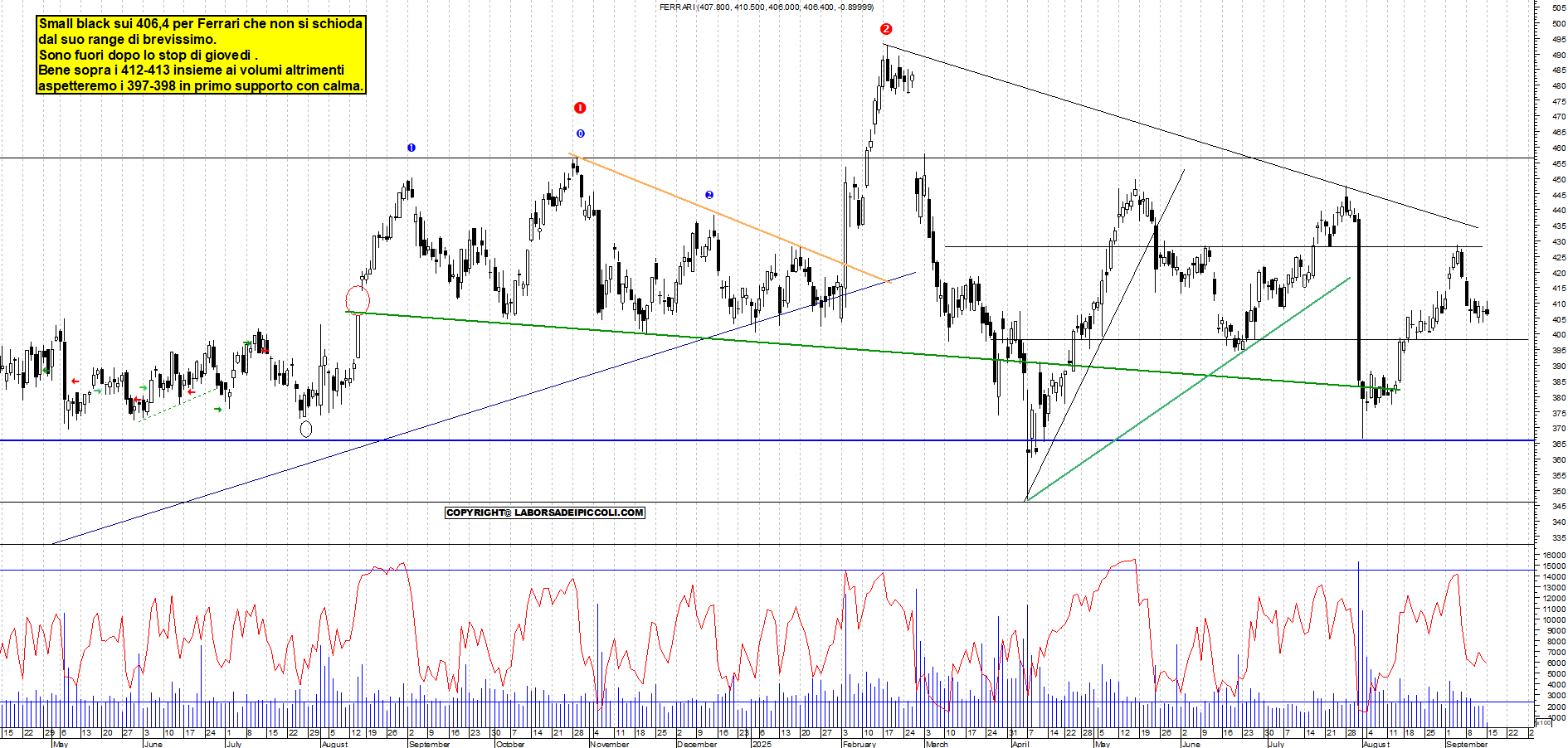
Task: Click the x100 volume scale indicator
Action: coord(1545,723)
